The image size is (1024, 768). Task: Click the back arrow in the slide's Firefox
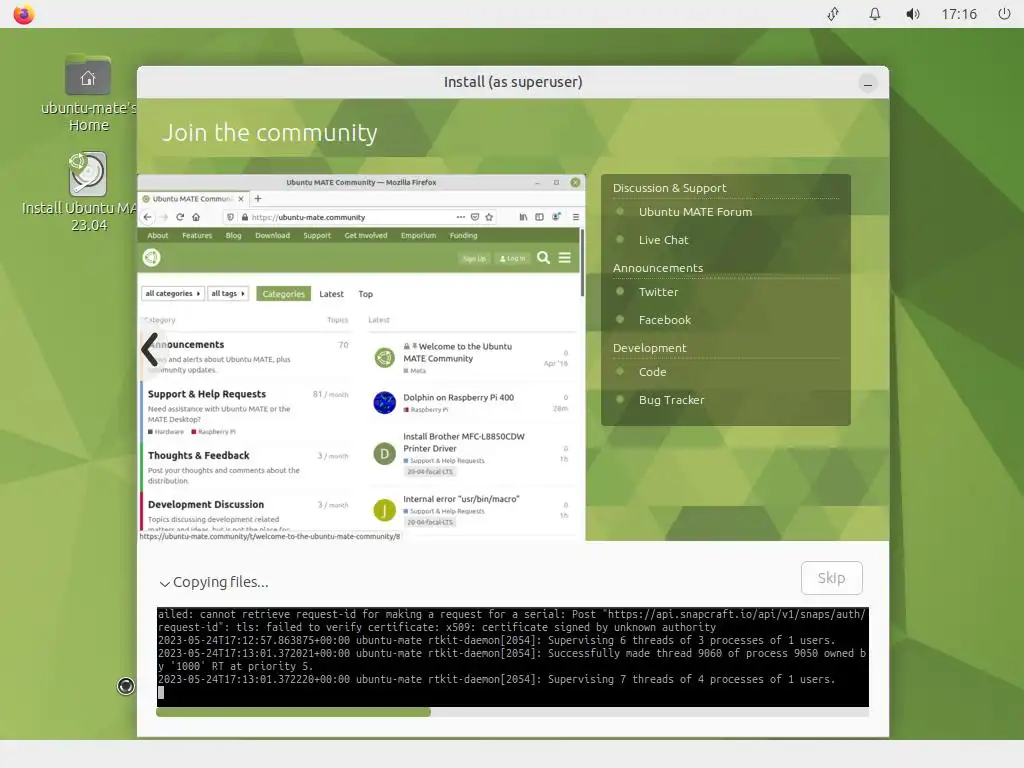pyautogui.click(x=147, y=217)
